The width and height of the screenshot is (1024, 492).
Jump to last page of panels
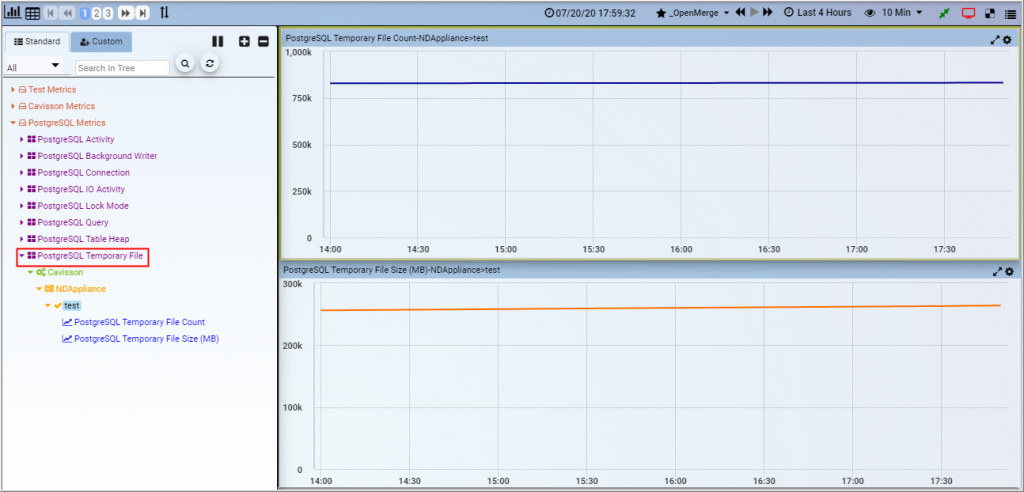[142, 13]
